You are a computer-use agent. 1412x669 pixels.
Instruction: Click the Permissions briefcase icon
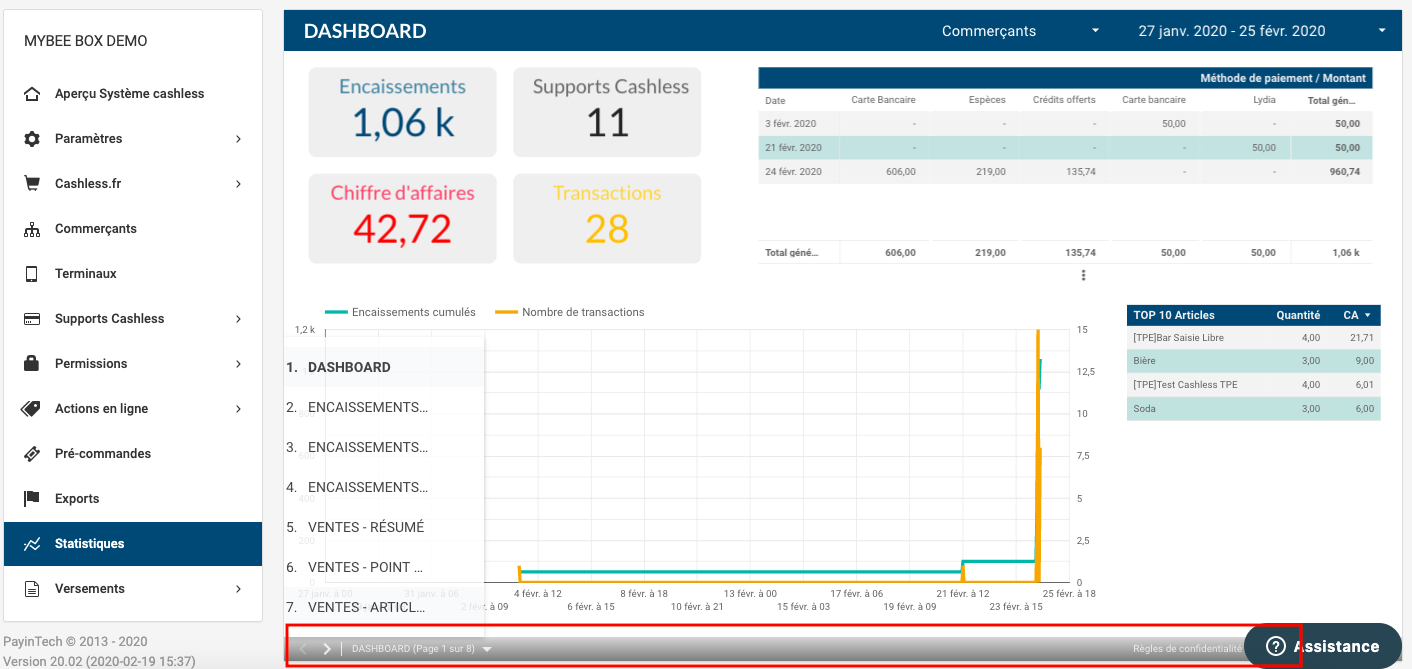[x=32, y=364]
